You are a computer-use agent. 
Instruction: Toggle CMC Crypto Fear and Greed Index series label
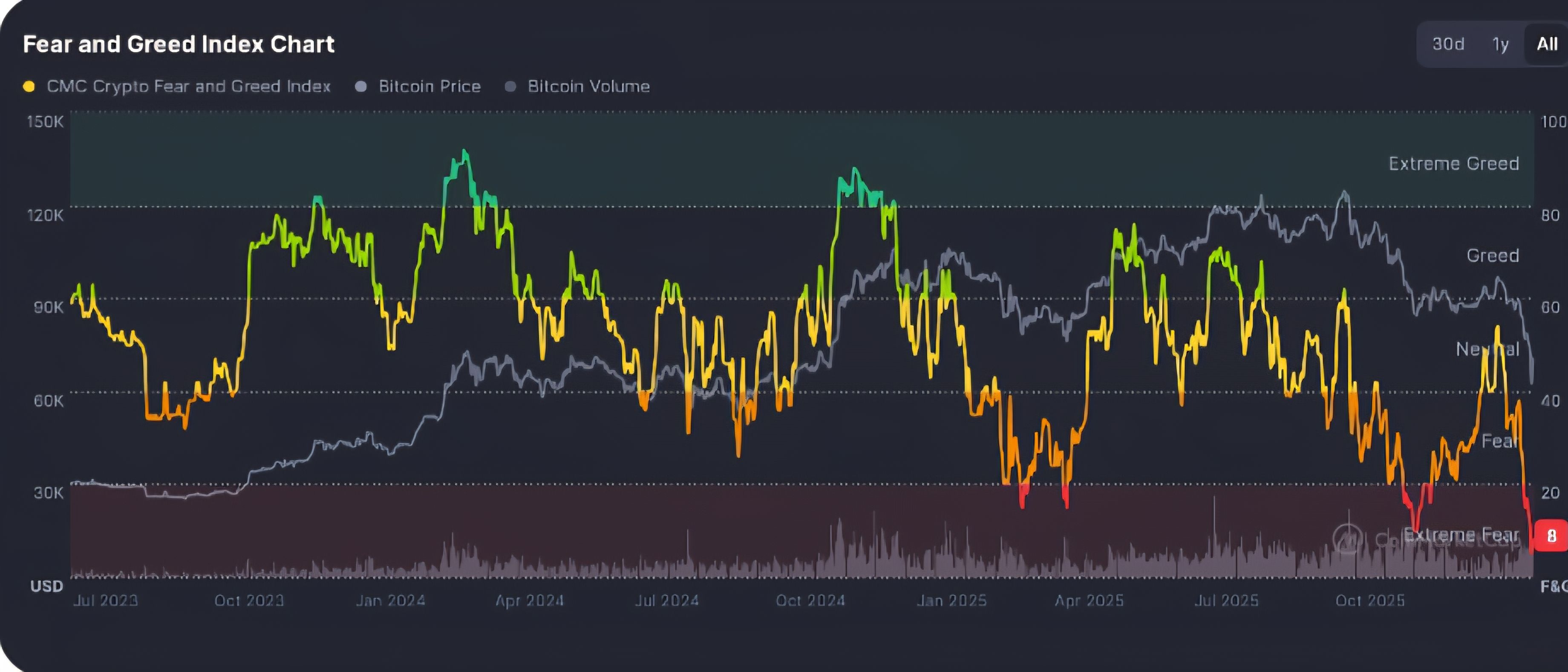[x=188, y=87]
